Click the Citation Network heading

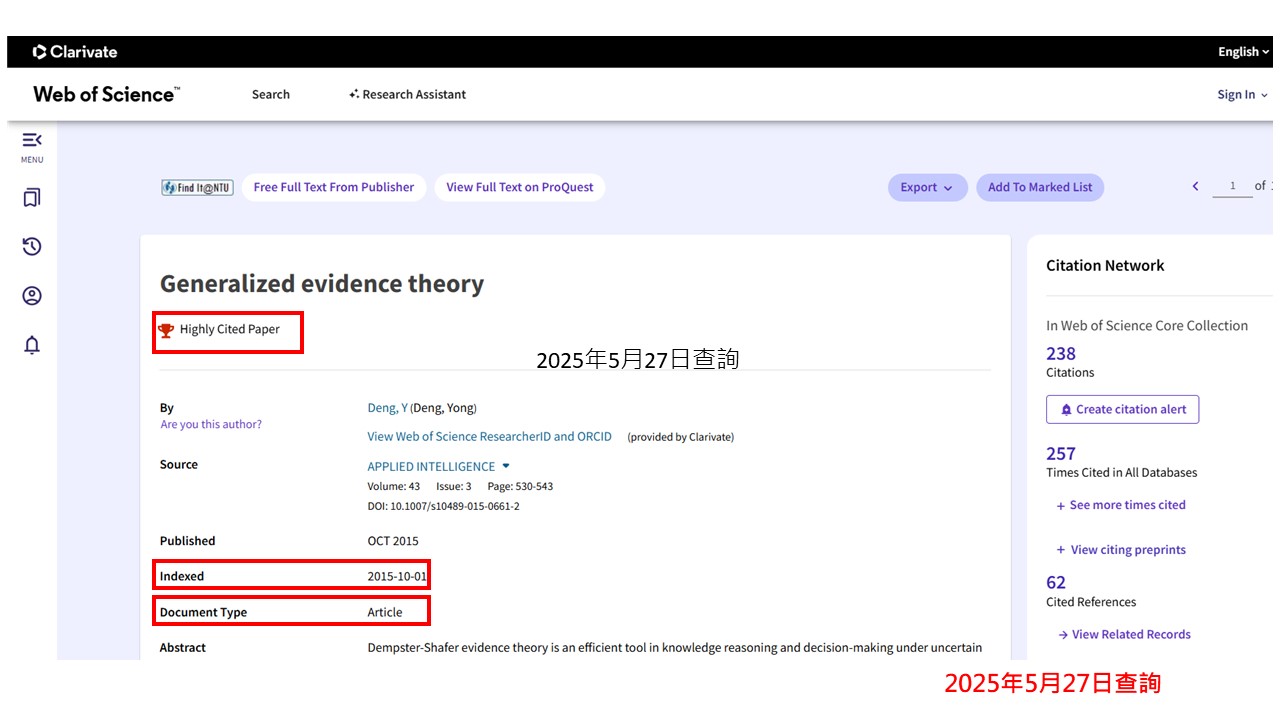(1105, 266)
